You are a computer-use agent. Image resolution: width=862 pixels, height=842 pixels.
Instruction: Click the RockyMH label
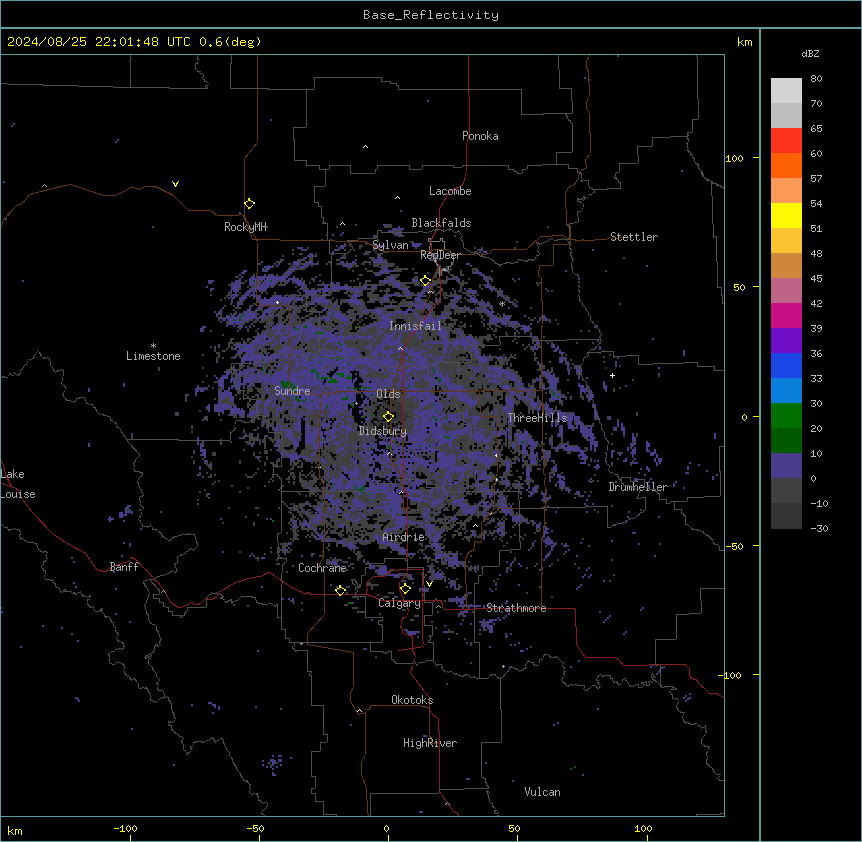pyautogui.click(x=246, y=227)
